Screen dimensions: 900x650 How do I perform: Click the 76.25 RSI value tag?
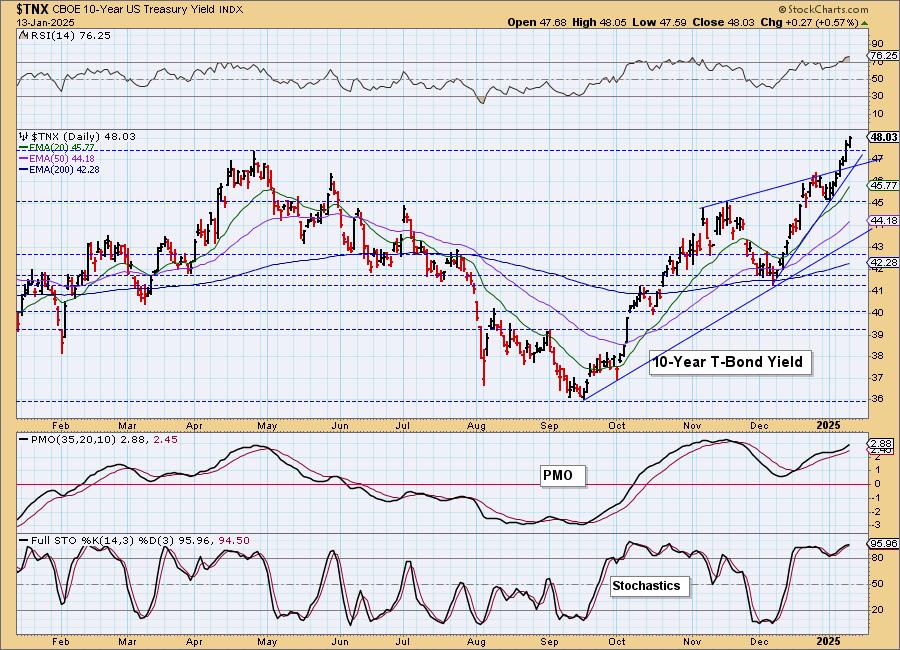[883, 56]
